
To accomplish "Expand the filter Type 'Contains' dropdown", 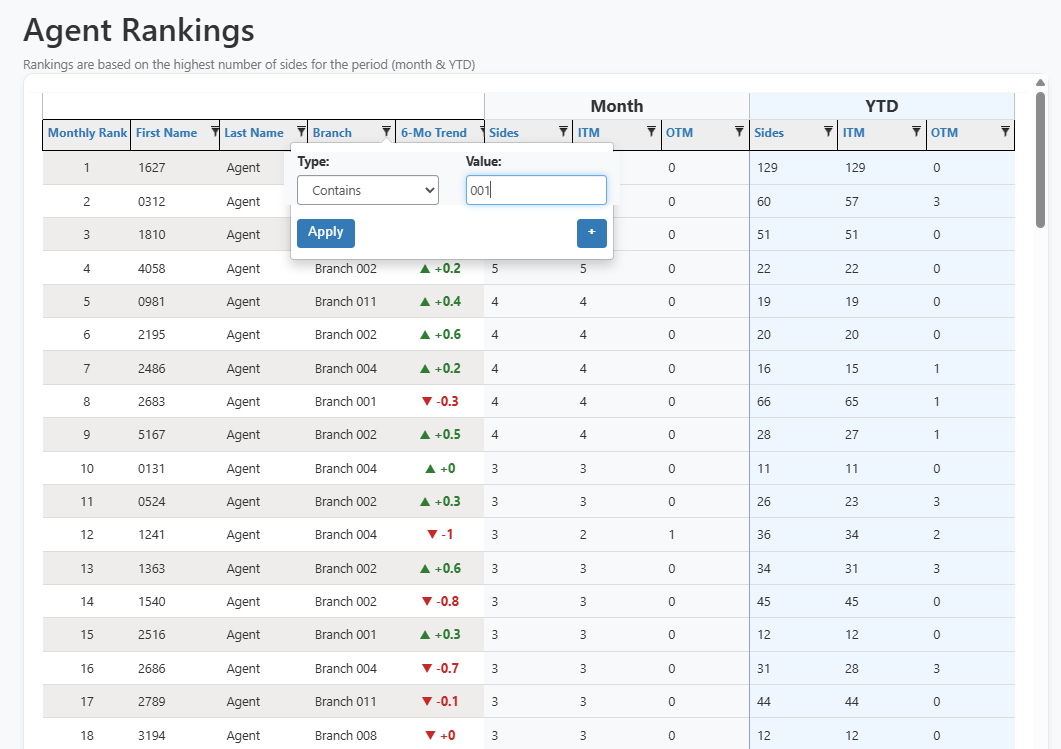I will pos(367,190).
